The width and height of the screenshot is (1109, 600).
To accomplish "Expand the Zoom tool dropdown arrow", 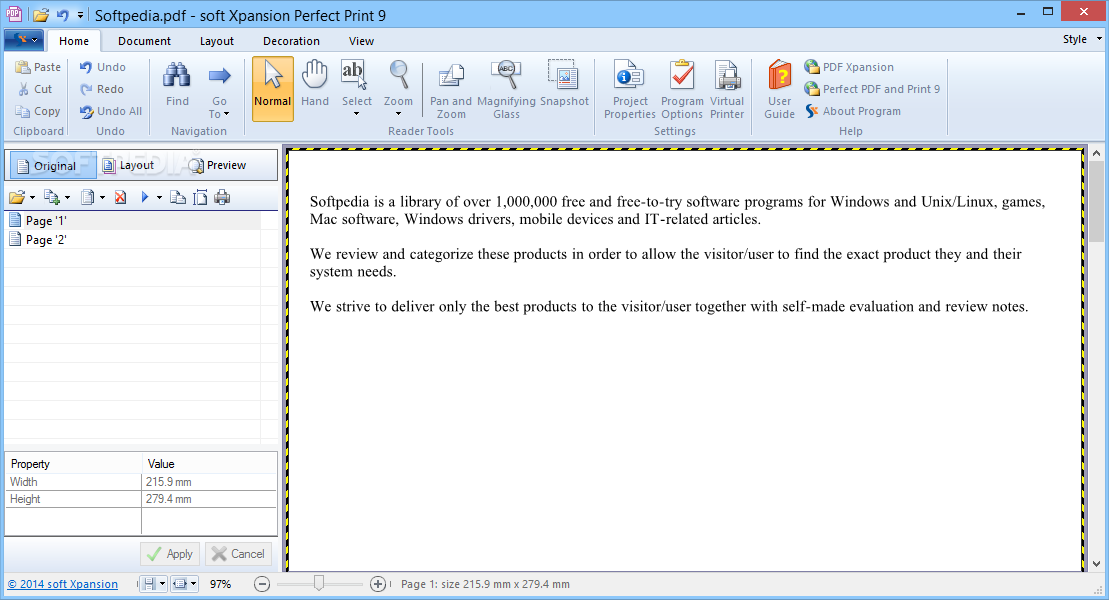I will 398,114.
